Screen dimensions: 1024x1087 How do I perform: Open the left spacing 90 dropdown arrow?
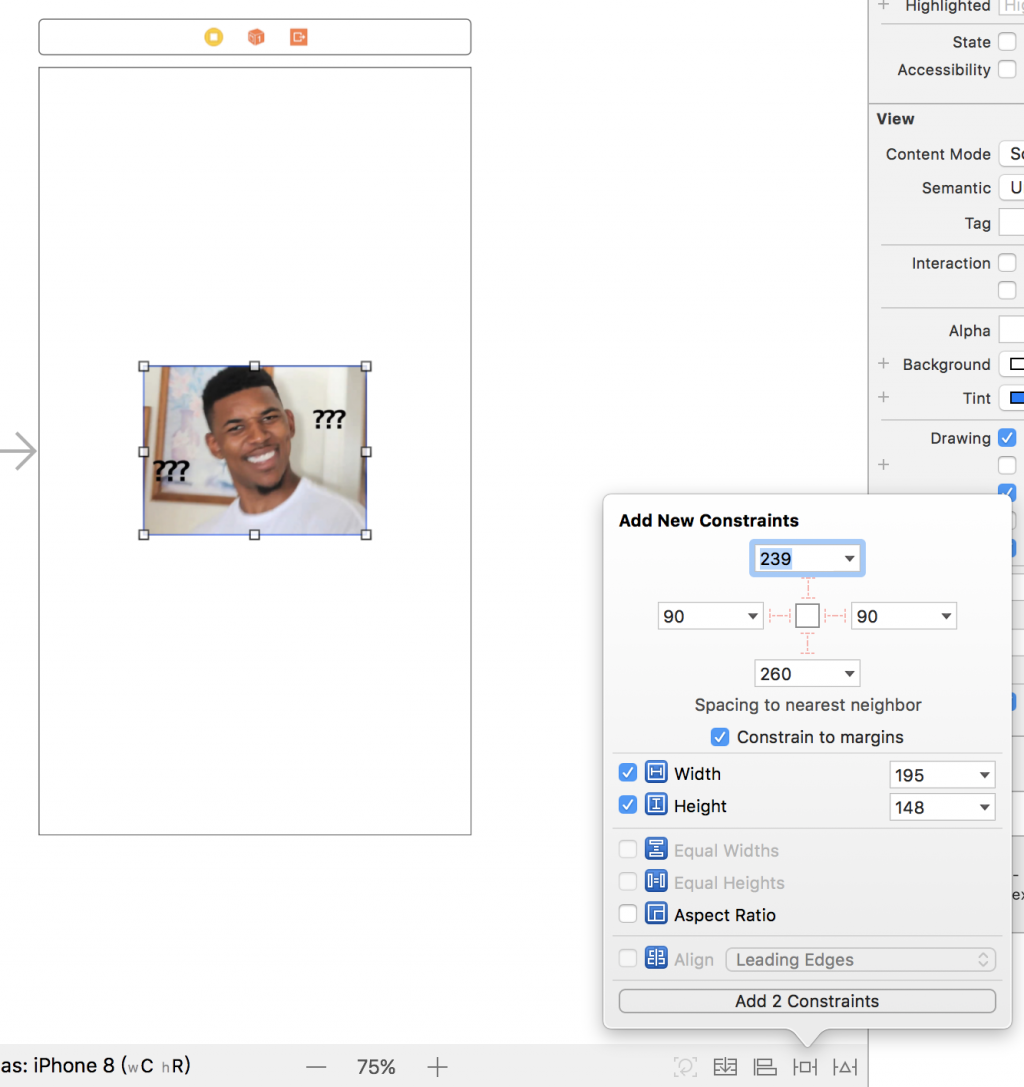[752, 616]
